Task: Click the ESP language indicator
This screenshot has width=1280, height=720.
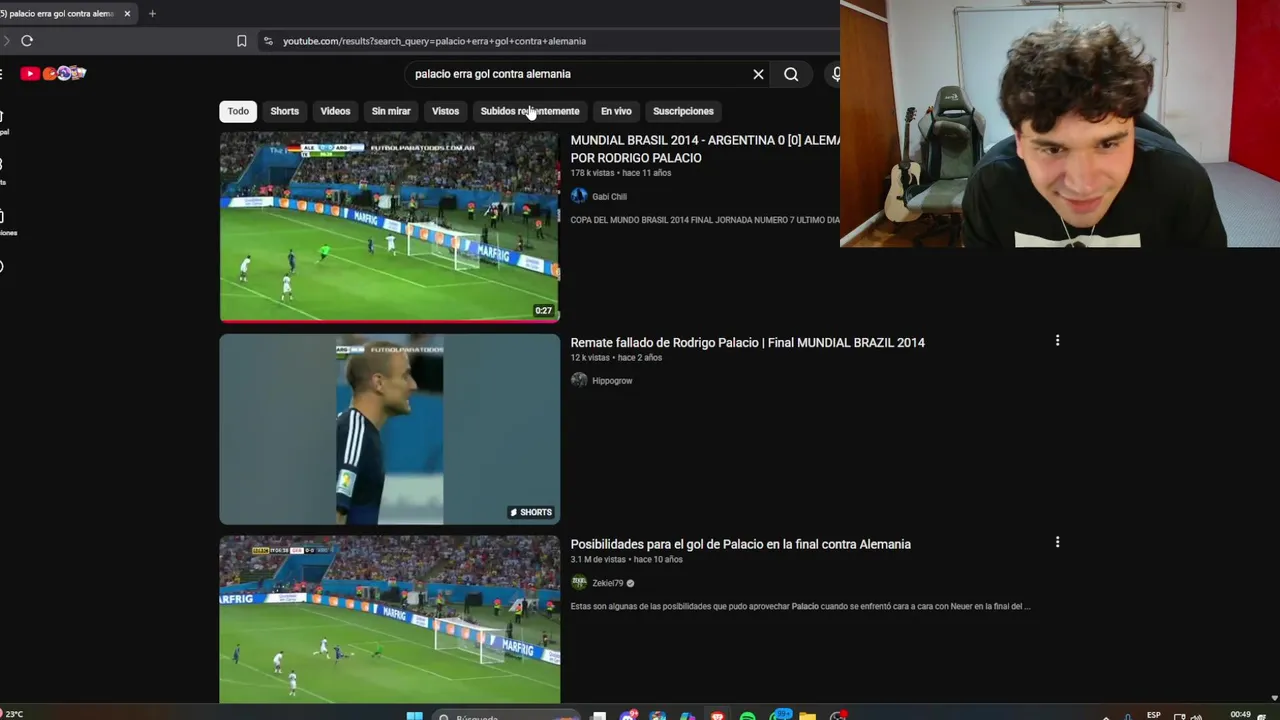Action: click(1154, 715)
